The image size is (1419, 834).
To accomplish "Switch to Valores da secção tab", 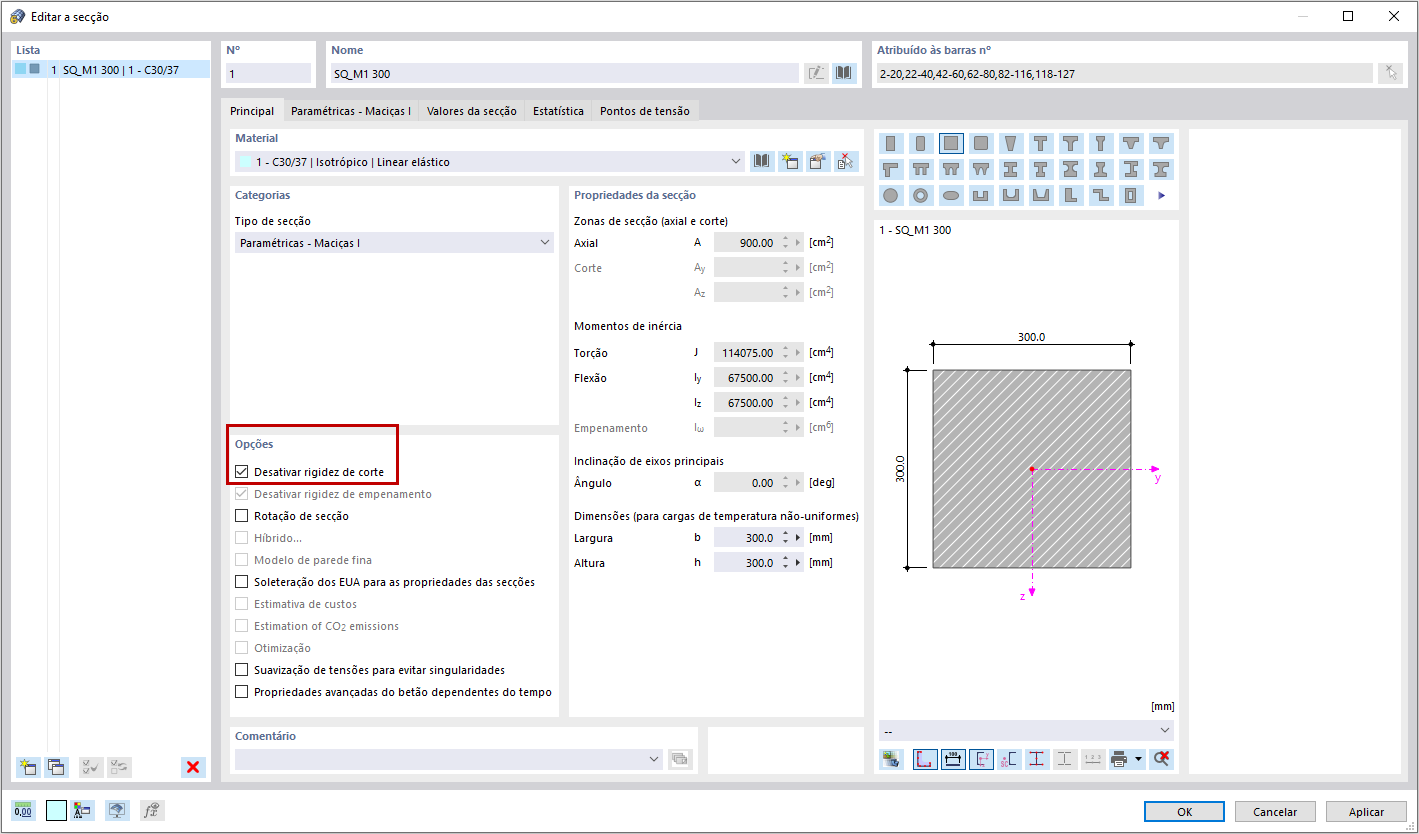I will point(472,111).
